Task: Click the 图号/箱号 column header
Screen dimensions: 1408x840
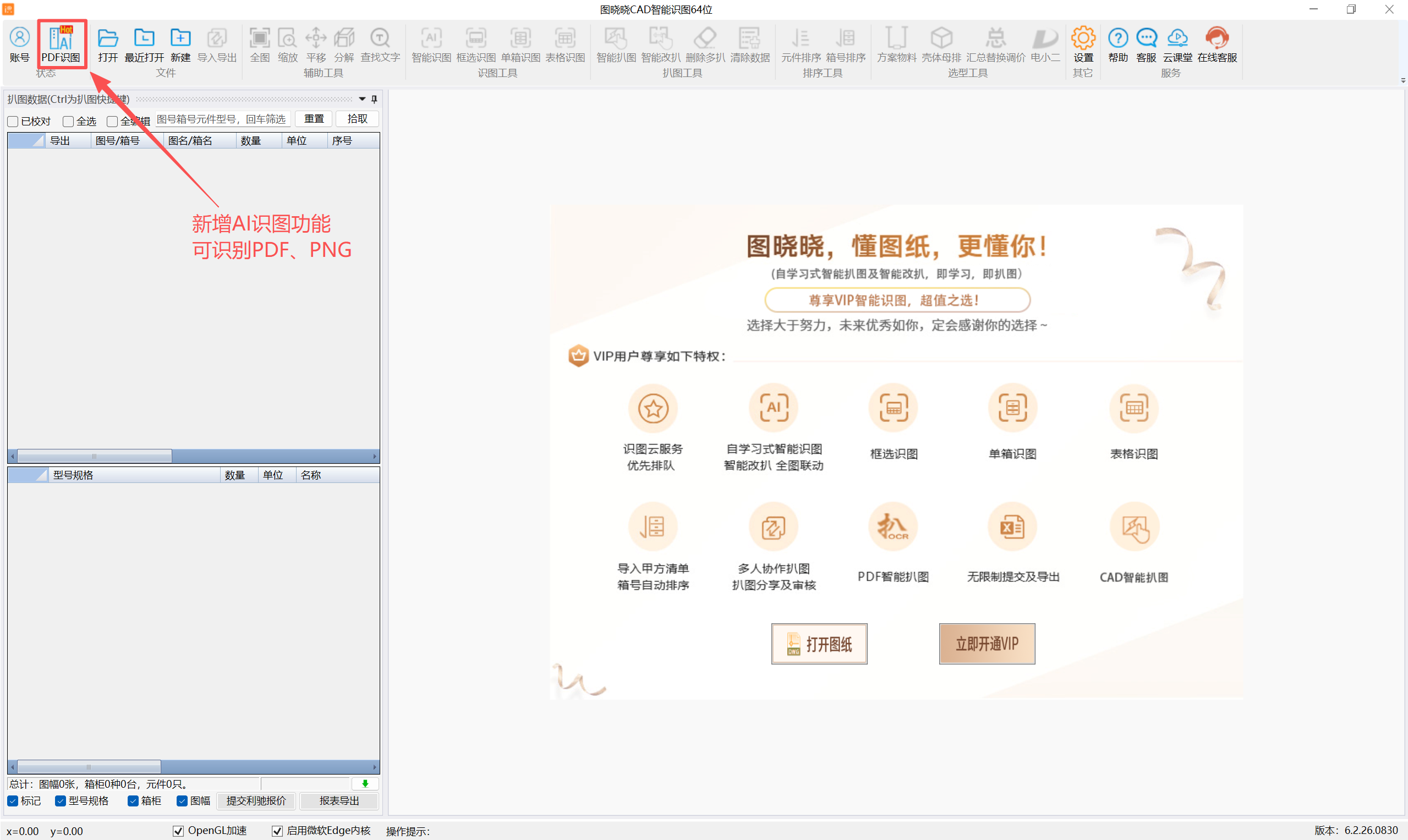Action: coord(127,141)
